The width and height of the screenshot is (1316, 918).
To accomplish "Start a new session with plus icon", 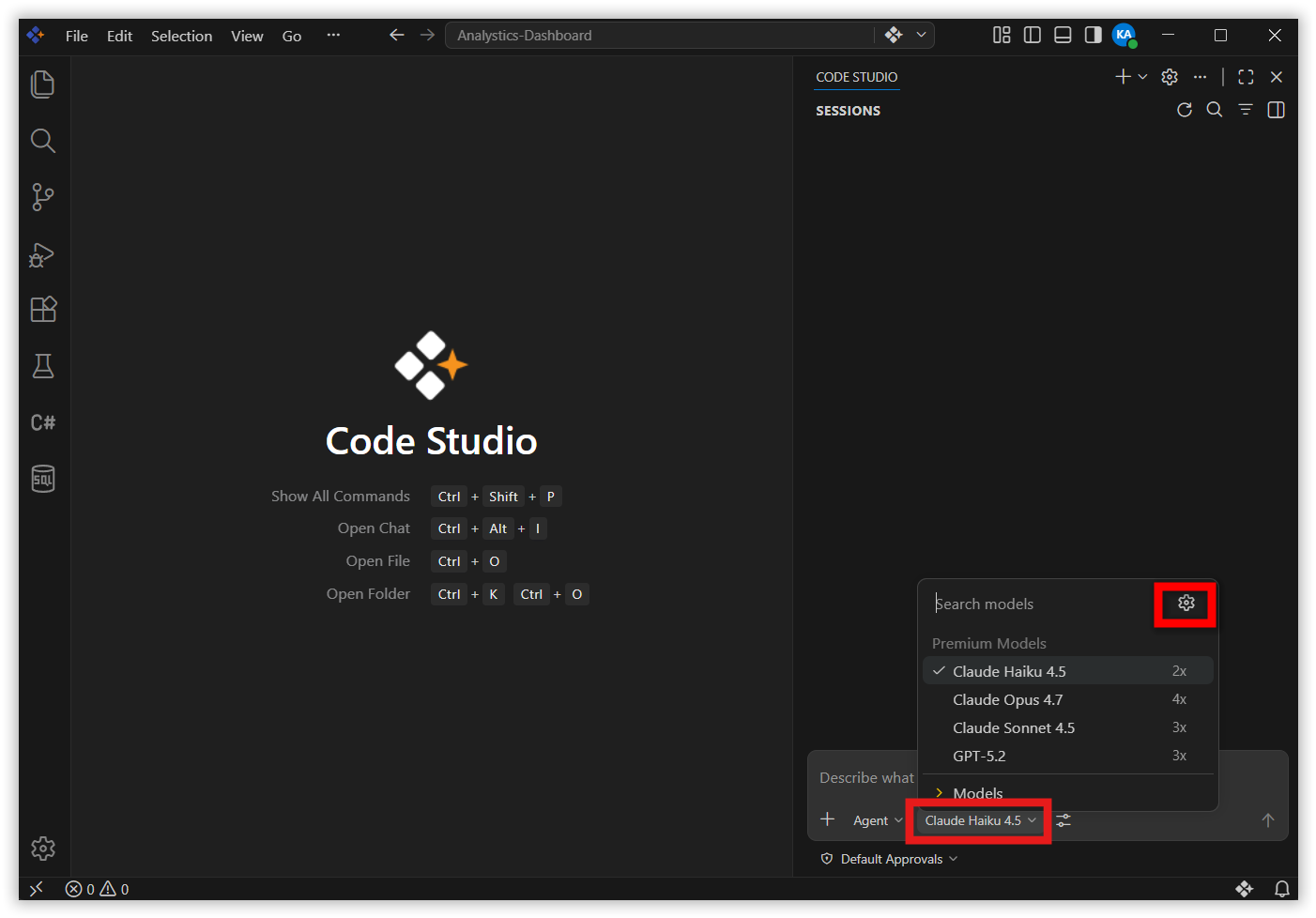I will (x=1123, y=77).
